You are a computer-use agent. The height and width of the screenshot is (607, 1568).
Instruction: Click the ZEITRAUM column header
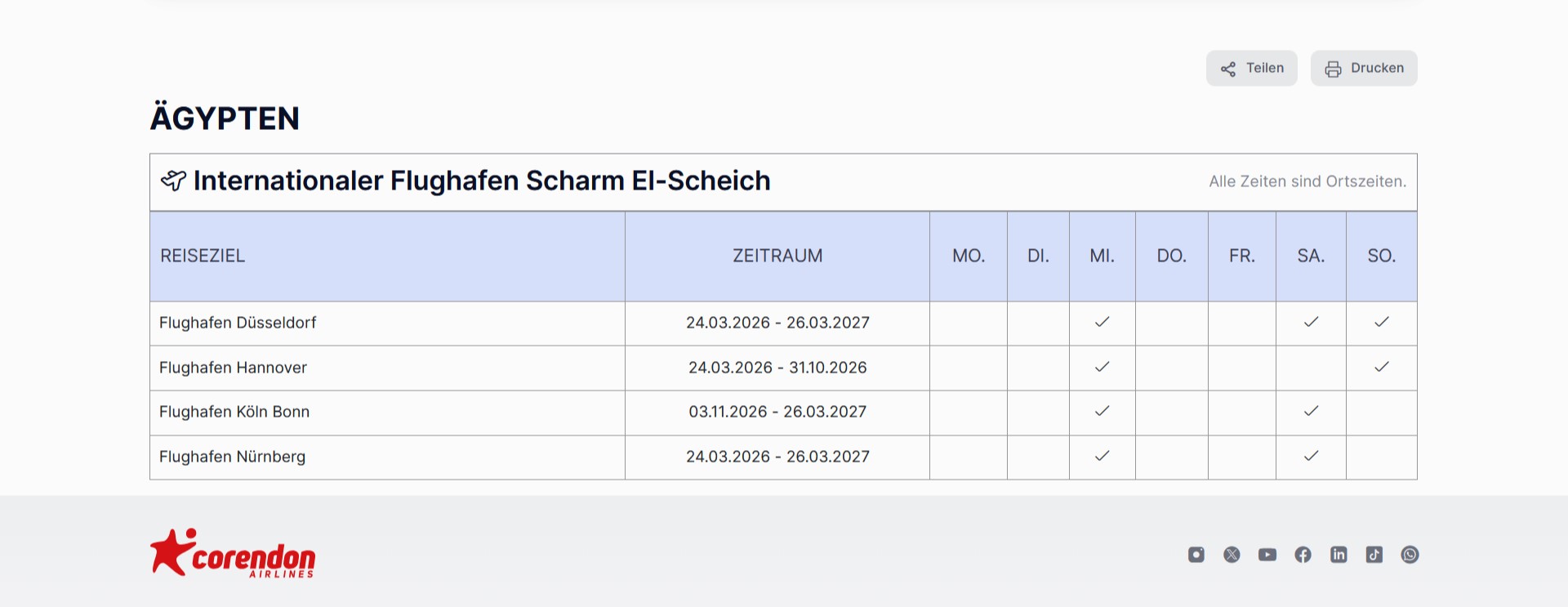pos(777,256)
